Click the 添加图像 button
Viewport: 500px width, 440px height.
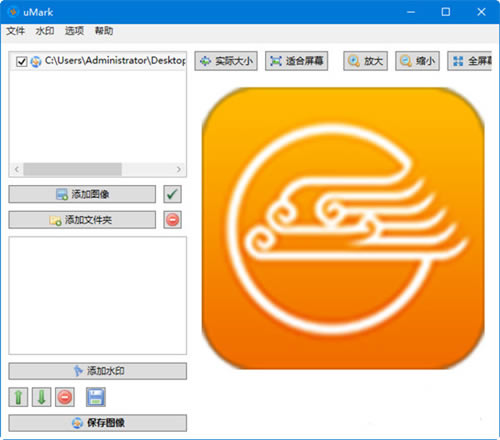pos(82,194)
